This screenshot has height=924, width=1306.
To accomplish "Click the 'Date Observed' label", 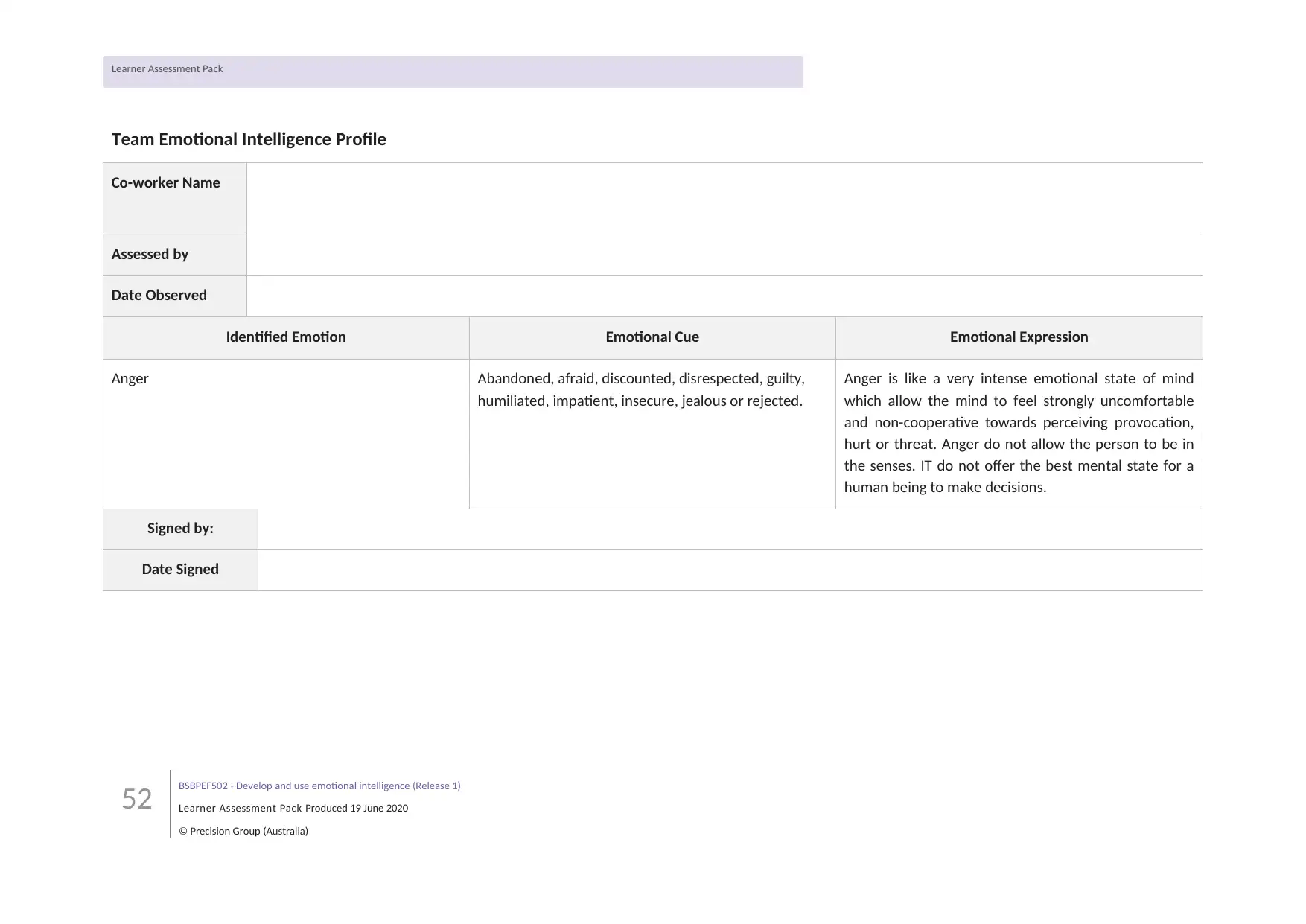I will (159, 295).
